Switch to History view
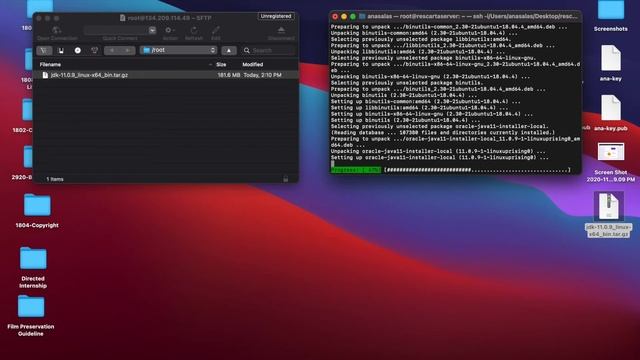Image resolution: width=640 pixels, height=360 pixels. (78, 50)
